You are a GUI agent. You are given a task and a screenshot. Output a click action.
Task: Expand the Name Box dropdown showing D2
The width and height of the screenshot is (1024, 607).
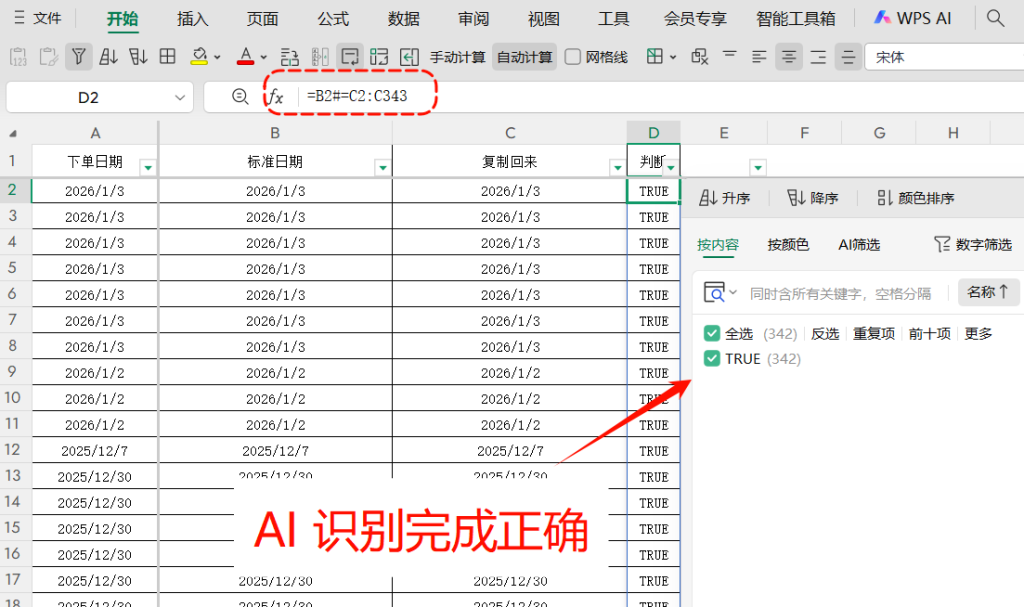pyautogui.click(x=180, y=97)
